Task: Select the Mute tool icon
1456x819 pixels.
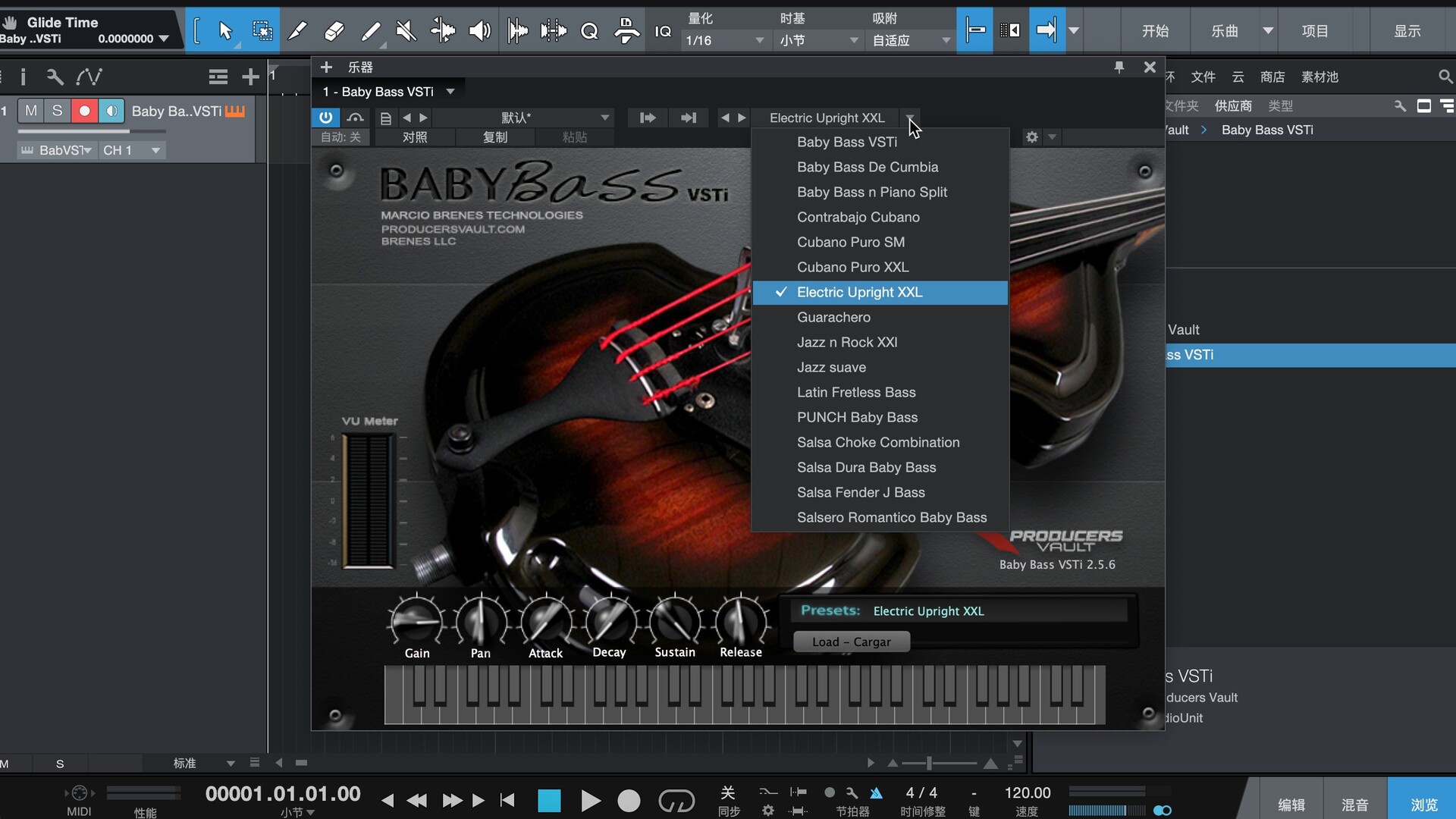Action: (x=406, y=30)
